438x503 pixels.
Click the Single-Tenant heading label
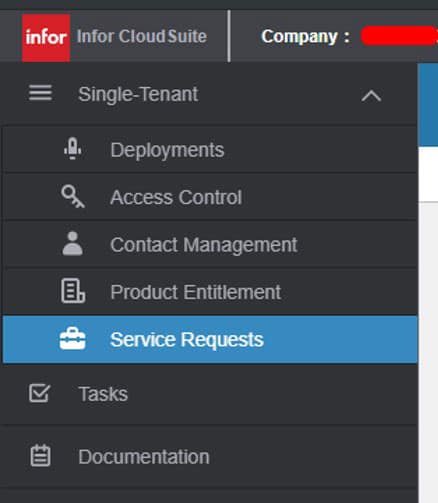138,94
